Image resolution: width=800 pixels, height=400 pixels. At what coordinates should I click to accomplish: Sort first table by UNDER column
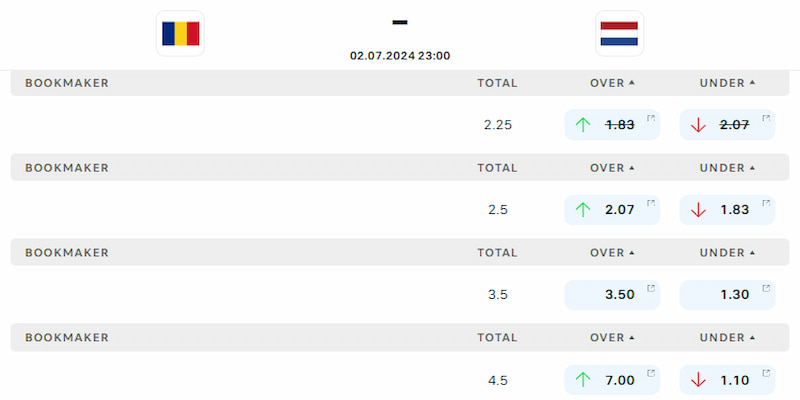pos(727,83)
